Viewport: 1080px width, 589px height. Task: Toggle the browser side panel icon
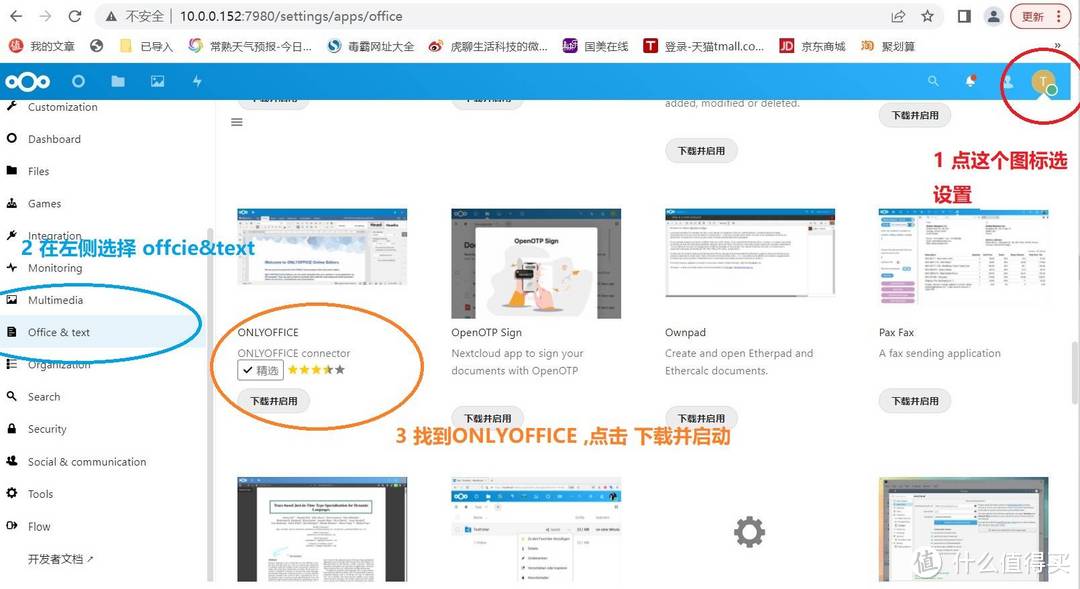(x=964, y=16)
